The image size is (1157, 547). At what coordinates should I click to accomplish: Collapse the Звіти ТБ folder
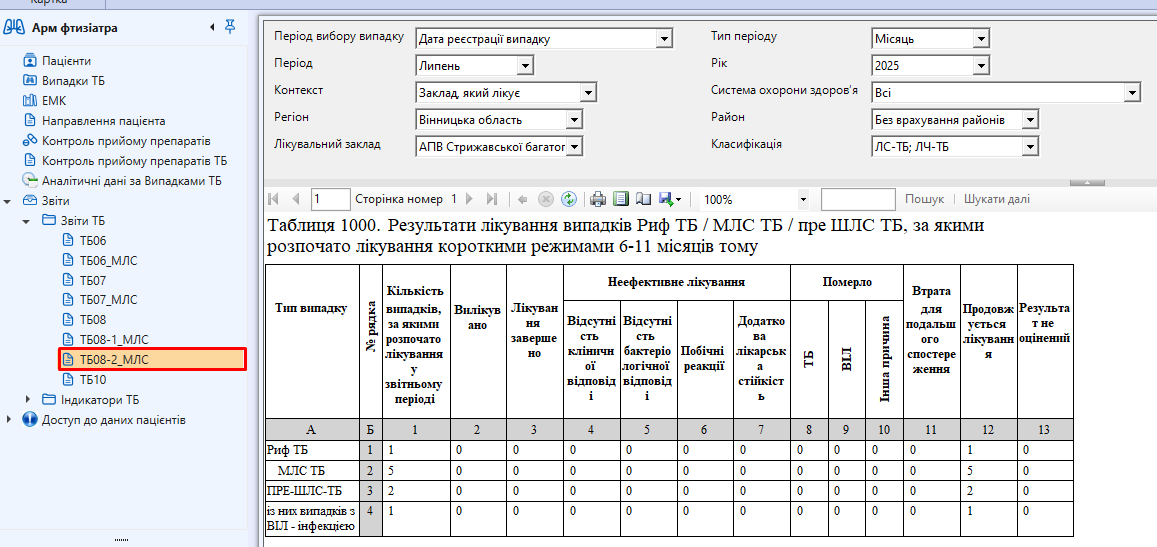tap(27, 220)
